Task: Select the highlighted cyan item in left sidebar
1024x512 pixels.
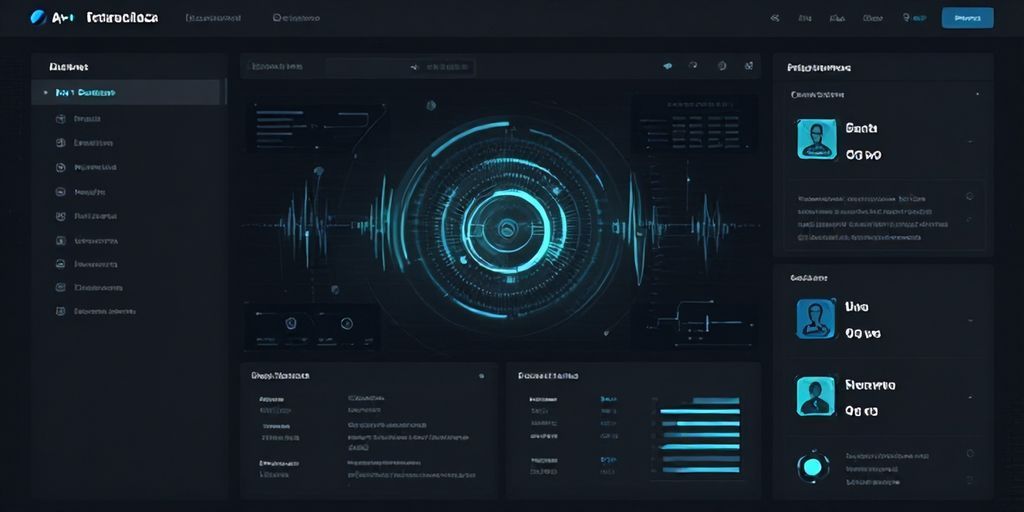Action: click(85, 92)
